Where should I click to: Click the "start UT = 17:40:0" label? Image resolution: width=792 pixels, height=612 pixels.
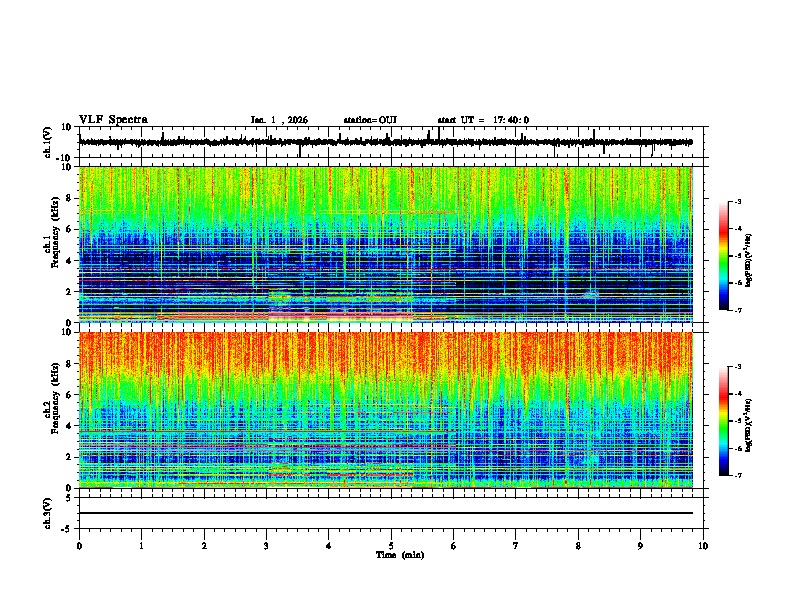click(x=483, y=120)
